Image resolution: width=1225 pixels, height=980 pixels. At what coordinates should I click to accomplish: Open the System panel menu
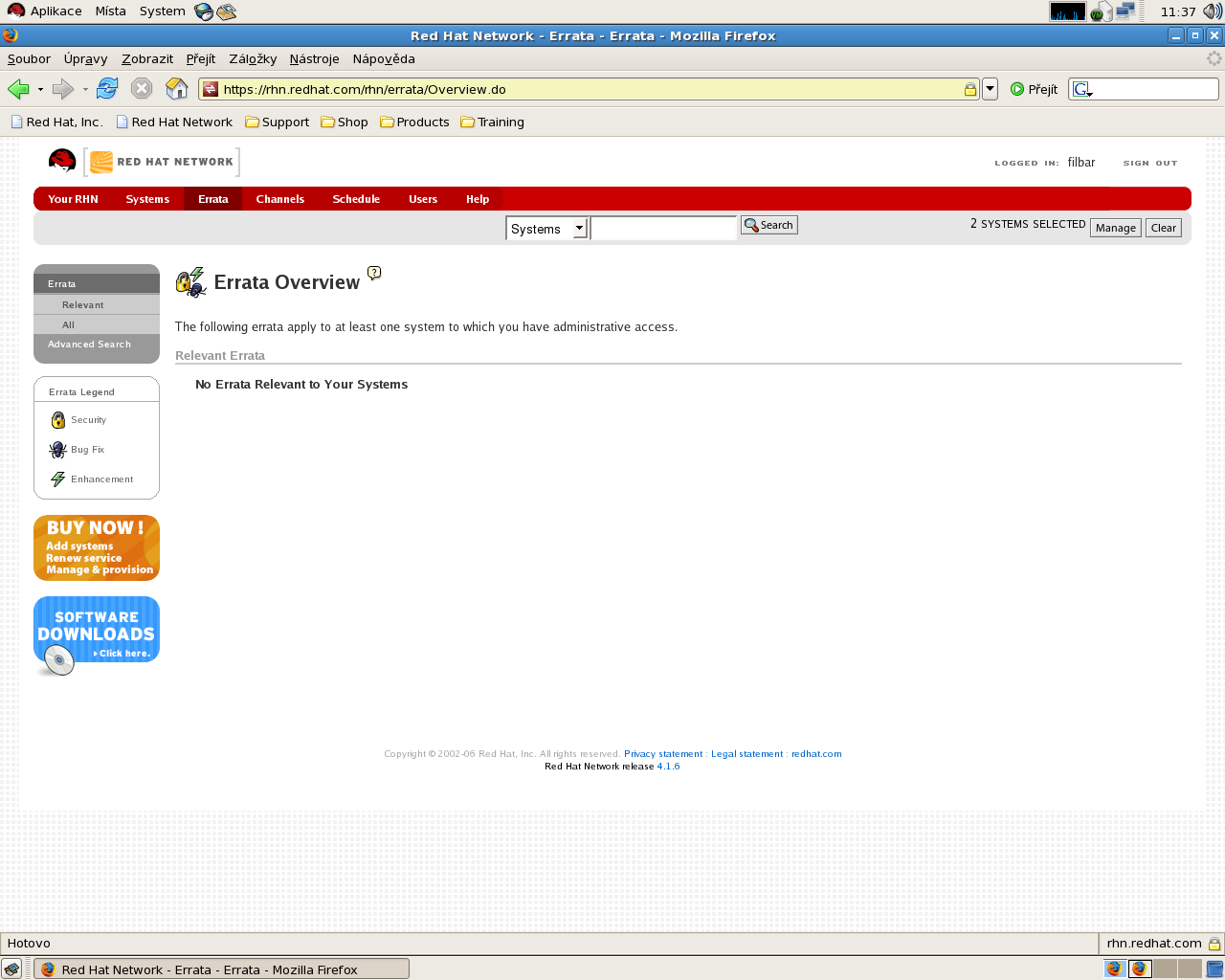click(162, 11)
